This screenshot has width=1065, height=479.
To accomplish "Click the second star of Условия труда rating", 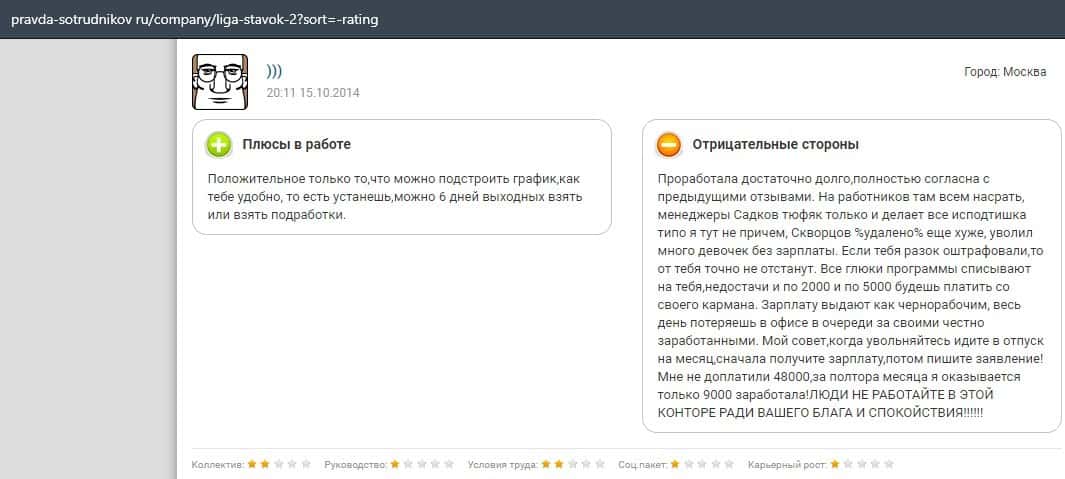I will (559, 465).
